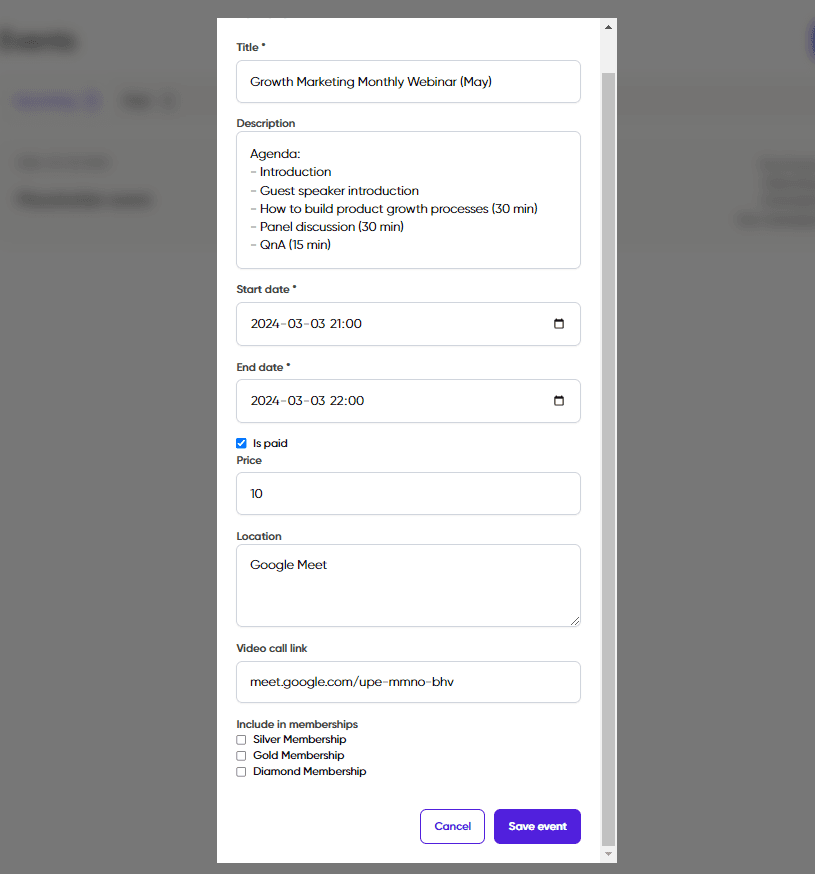Click the scrollbar down arrow
This screenshot has height=874, width=815.
pos(608,853)
